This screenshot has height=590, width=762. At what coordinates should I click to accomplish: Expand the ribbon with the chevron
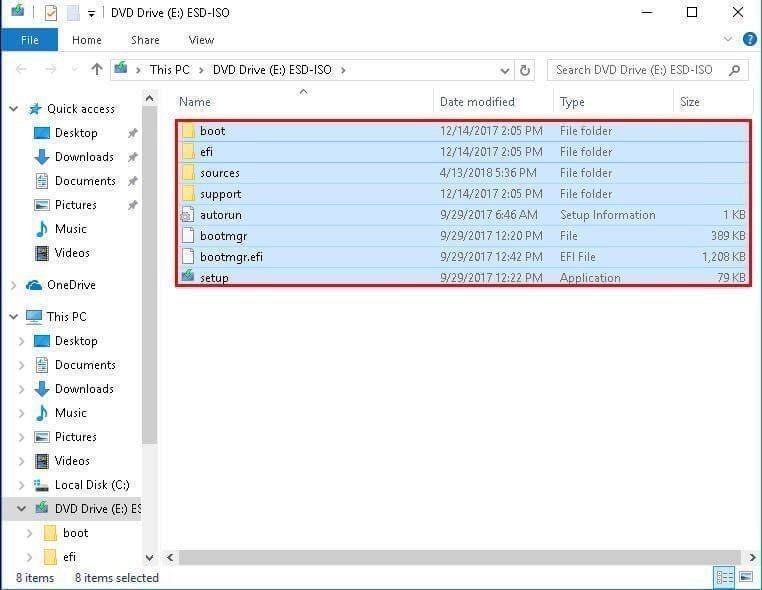click(727, 39)
